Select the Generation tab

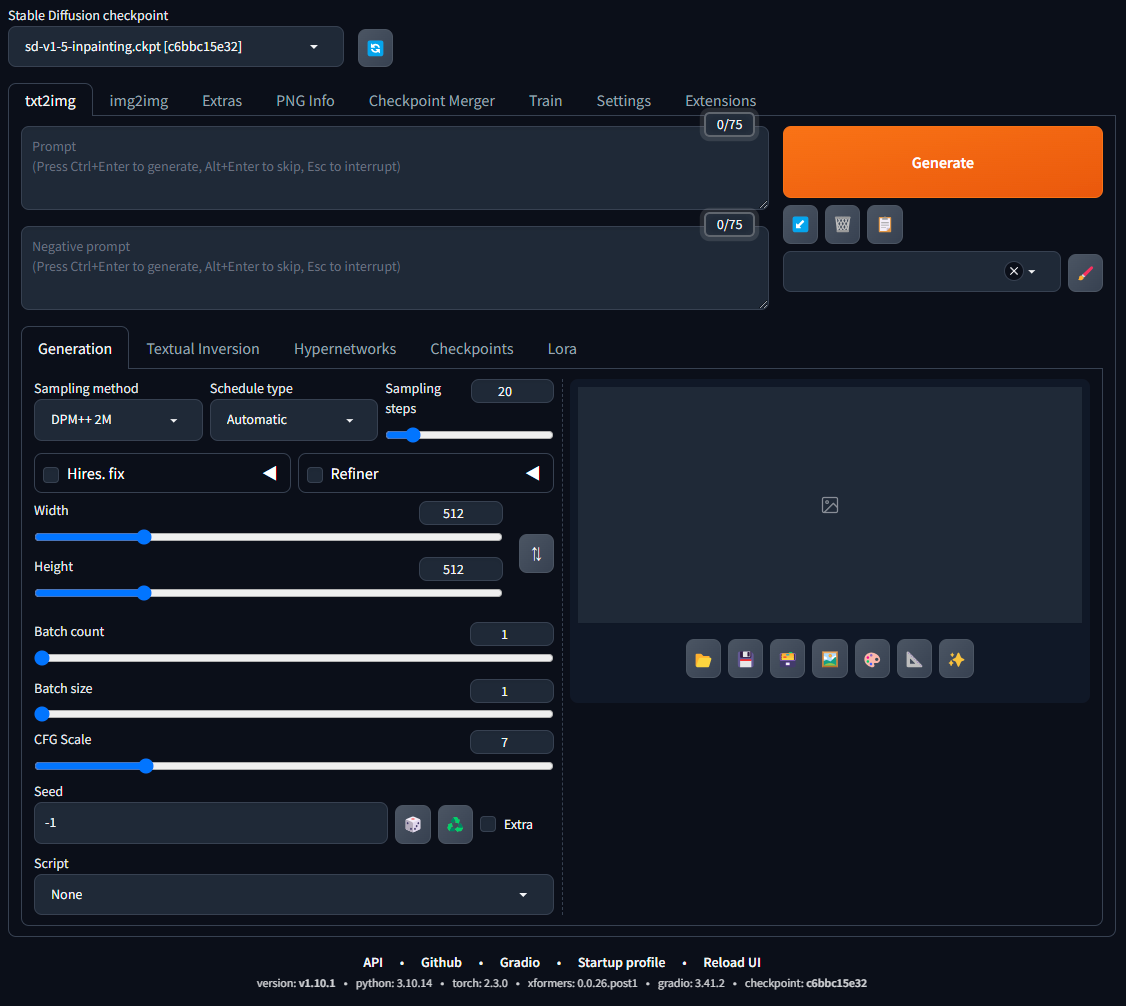[75, 349]
